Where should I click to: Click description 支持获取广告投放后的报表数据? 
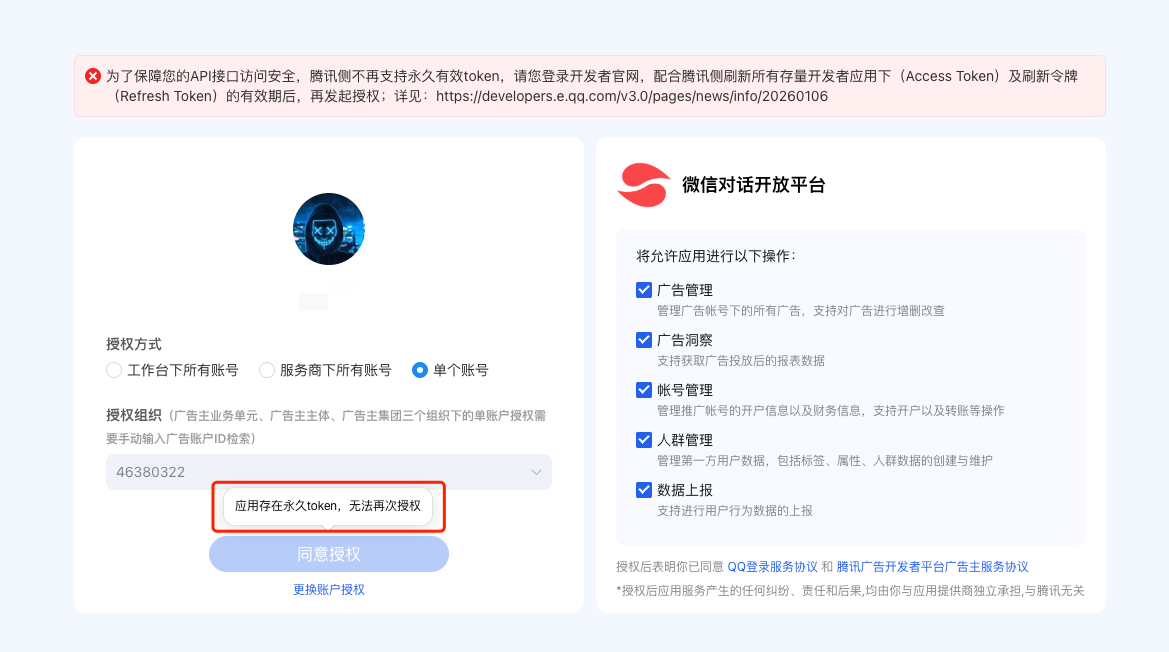[740, 361]
